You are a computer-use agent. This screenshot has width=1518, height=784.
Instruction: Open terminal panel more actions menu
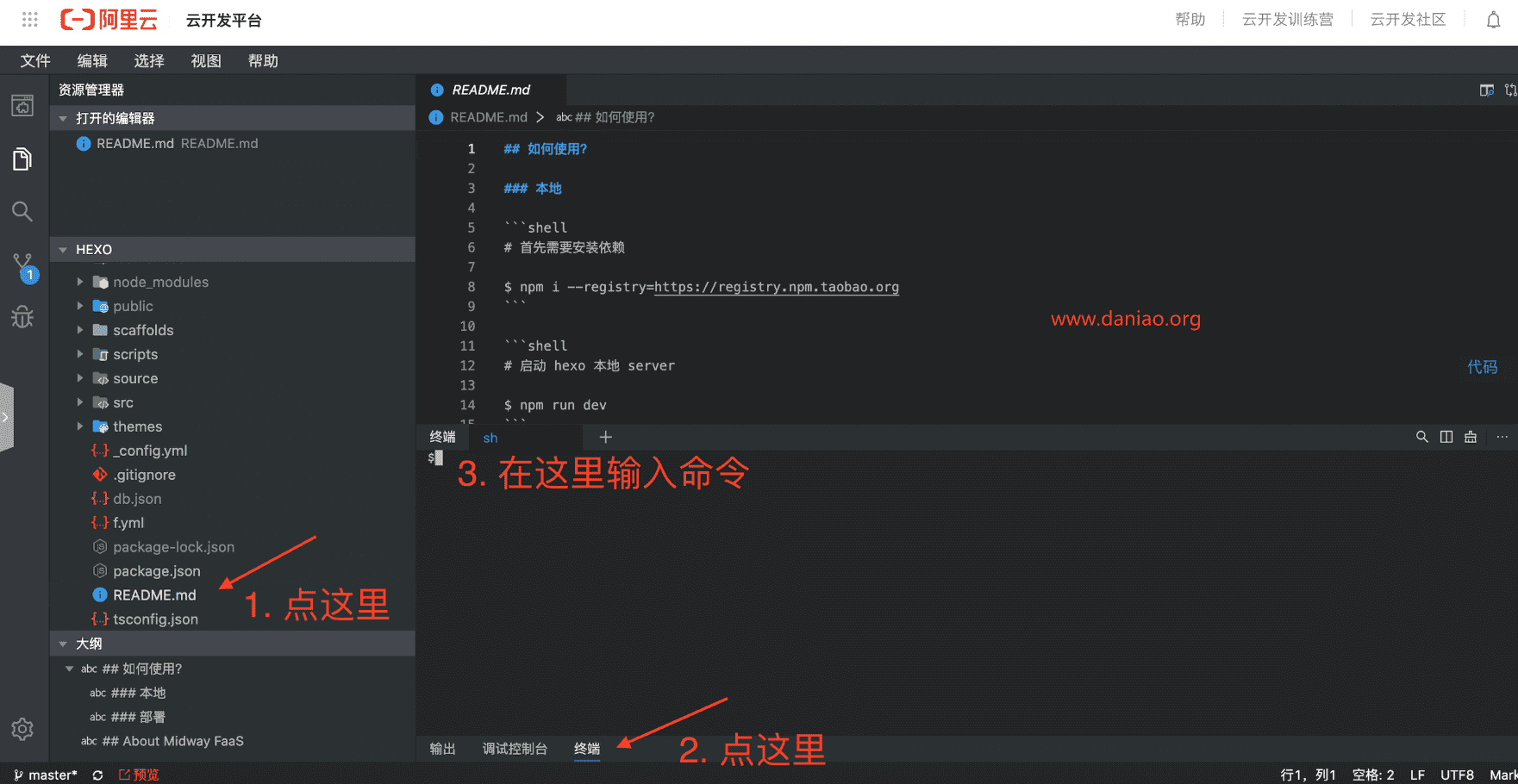click(x=1502, y=437)
